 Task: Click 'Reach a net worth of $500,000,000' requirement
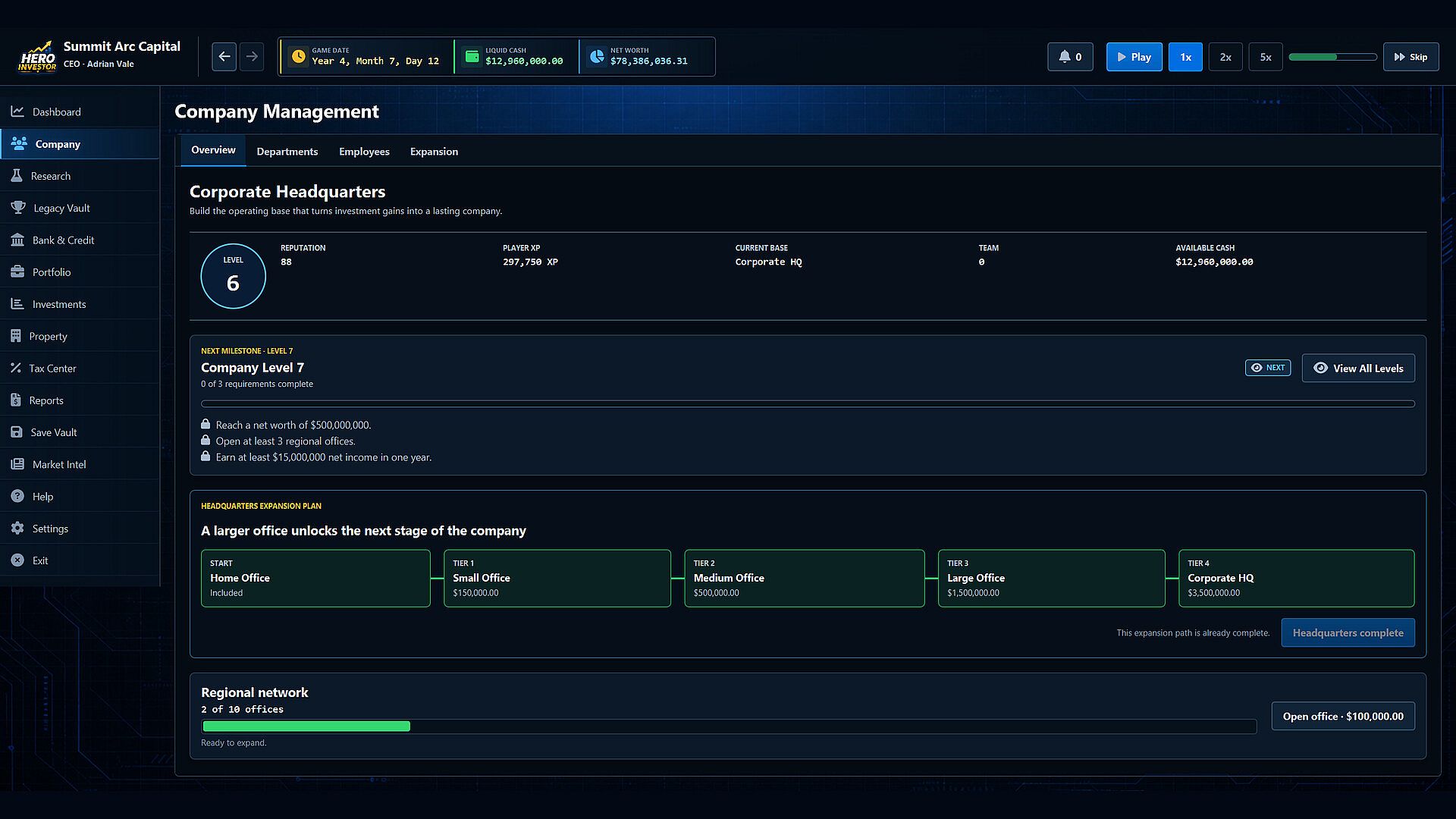[x=293, y=425]
